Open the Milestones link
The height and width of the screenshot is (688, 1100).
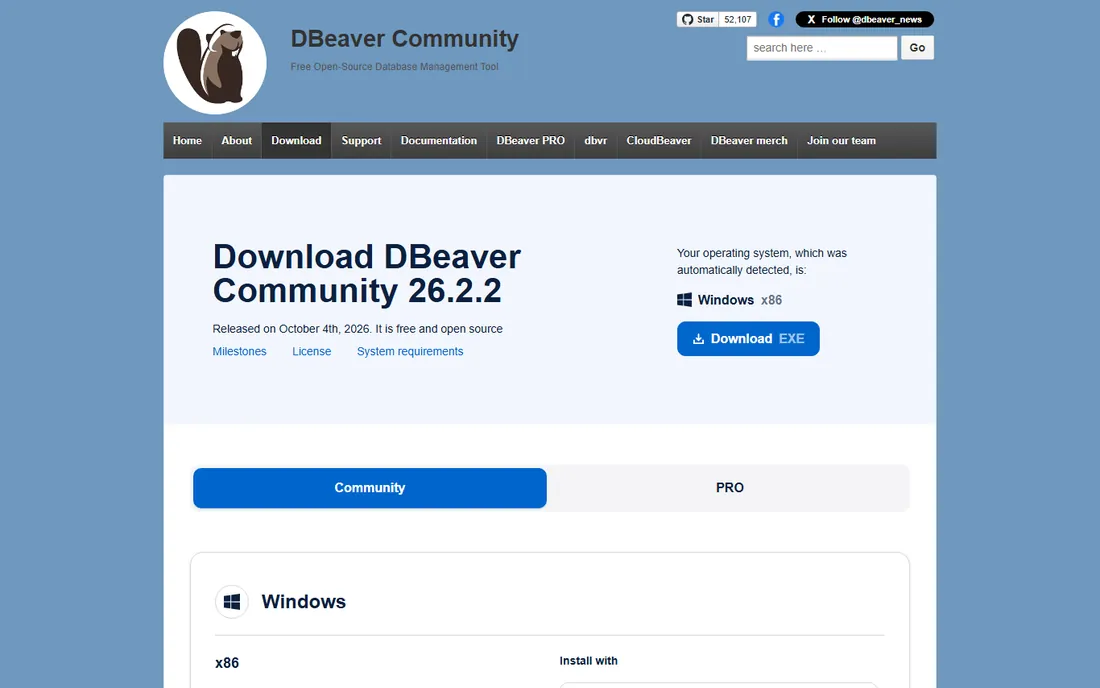pos(239,351)
